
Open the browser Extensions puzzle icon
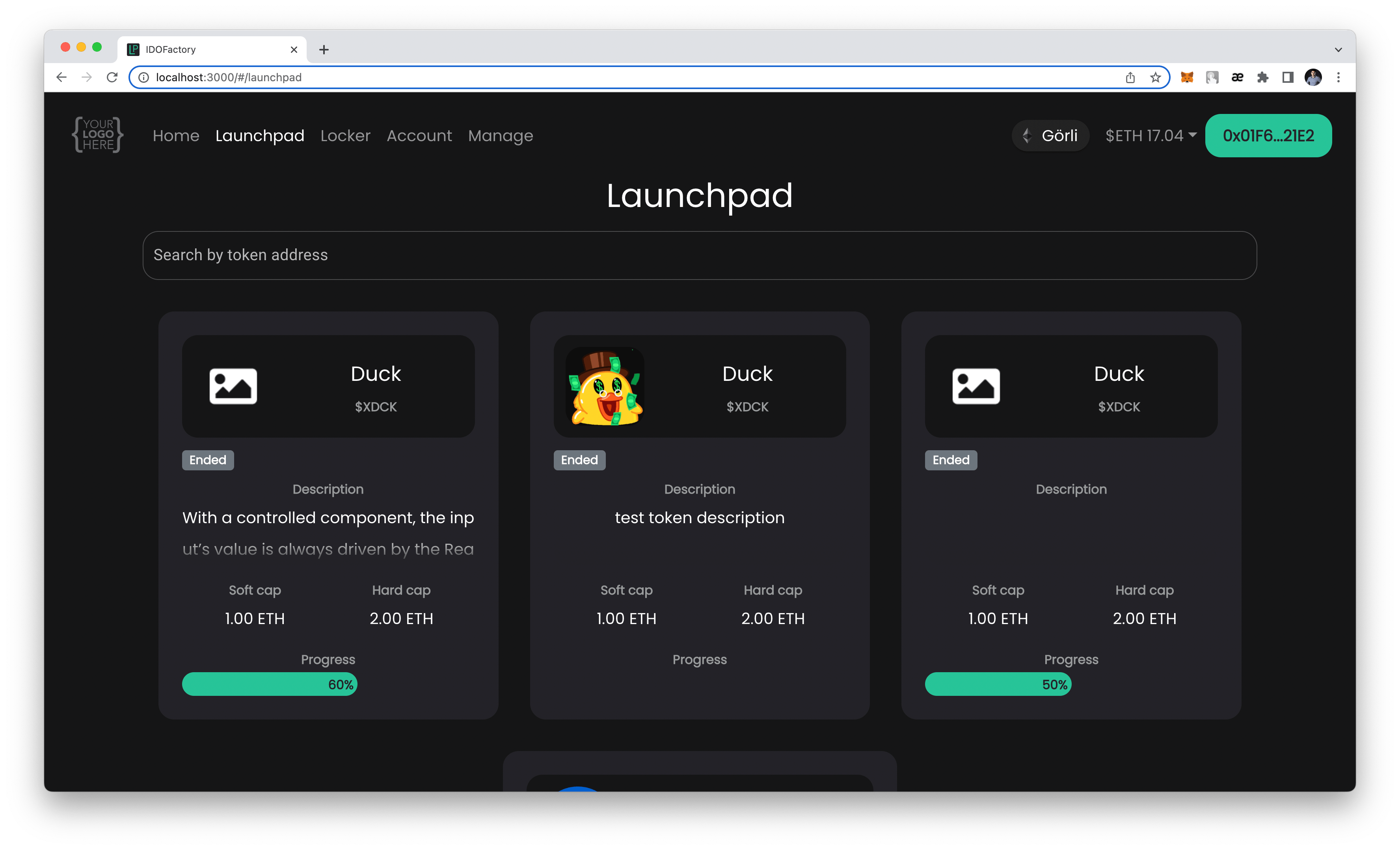tap(1262, 77)
